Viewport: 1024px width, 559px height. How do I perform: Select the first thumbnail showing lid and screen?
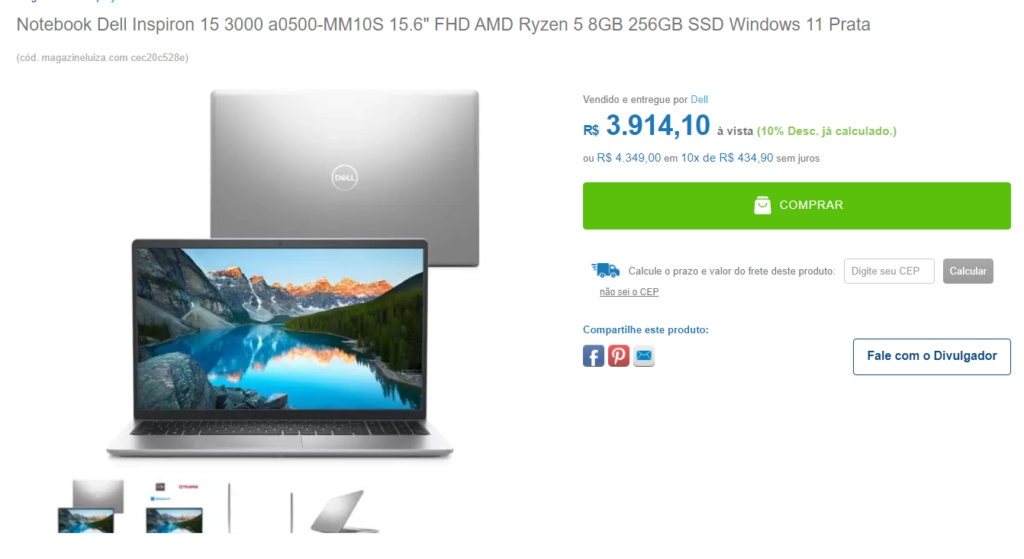tap(90, 506)
